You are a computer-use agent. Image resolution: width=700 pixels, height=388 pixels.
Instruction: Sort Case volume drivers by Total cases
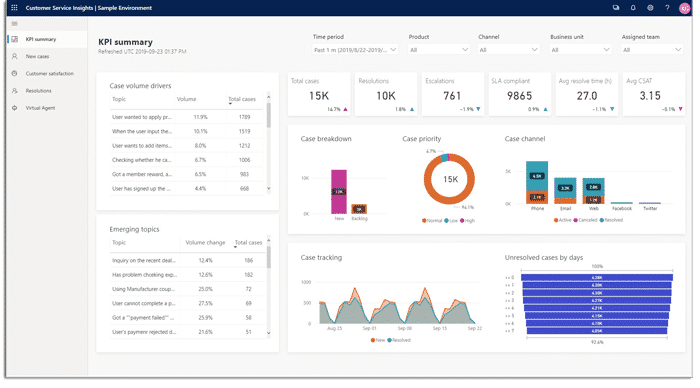pyautogui.click(x=242, y=99)
